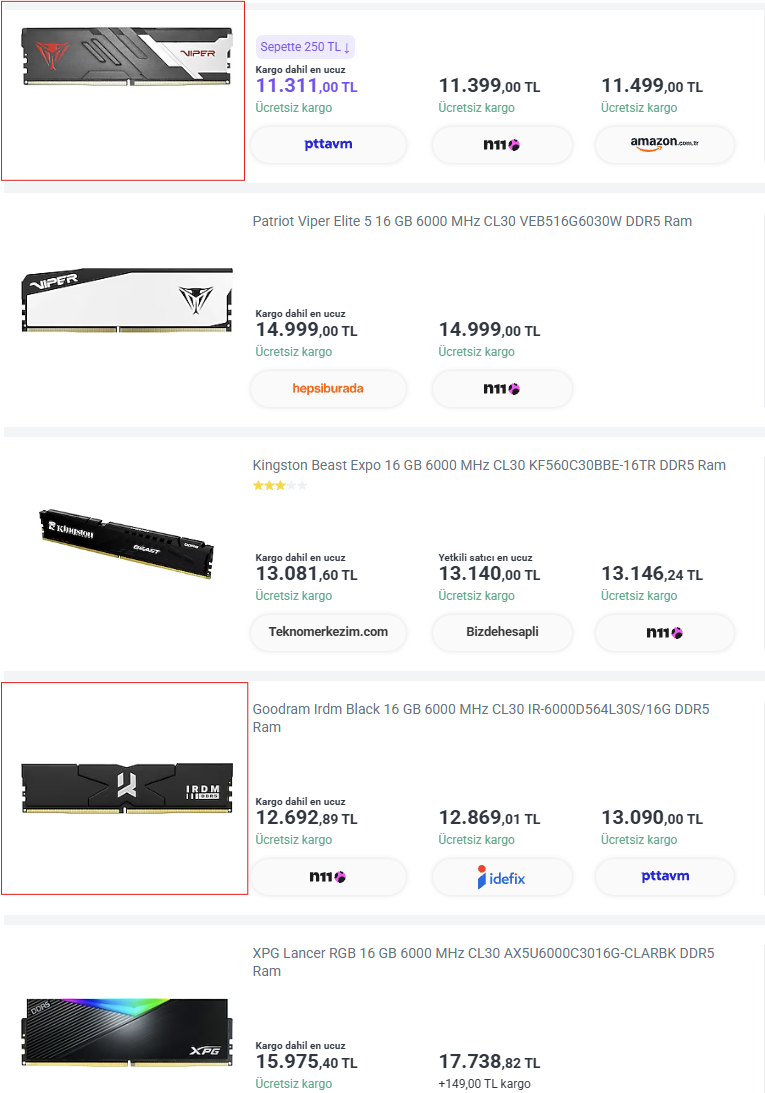The width and height of the screenshot is (765, 1093).
Task: Click the Sepette 250 TL discount badge
Action: (305, 47)
